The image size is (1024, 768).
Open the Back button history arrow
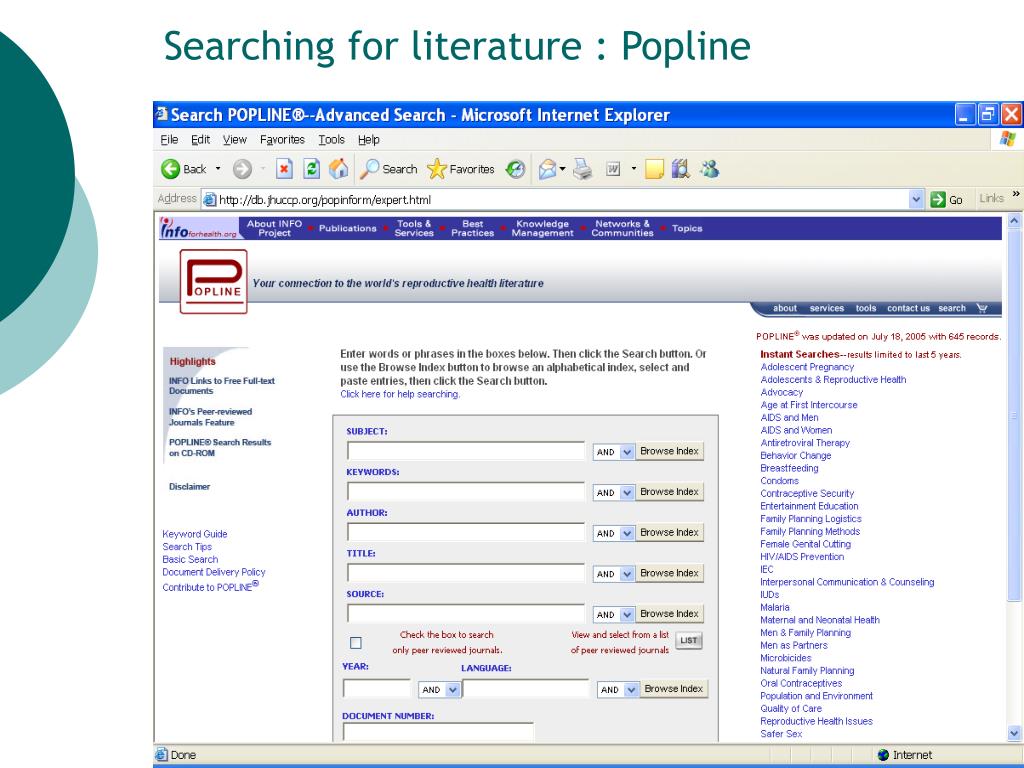point(218,169)
